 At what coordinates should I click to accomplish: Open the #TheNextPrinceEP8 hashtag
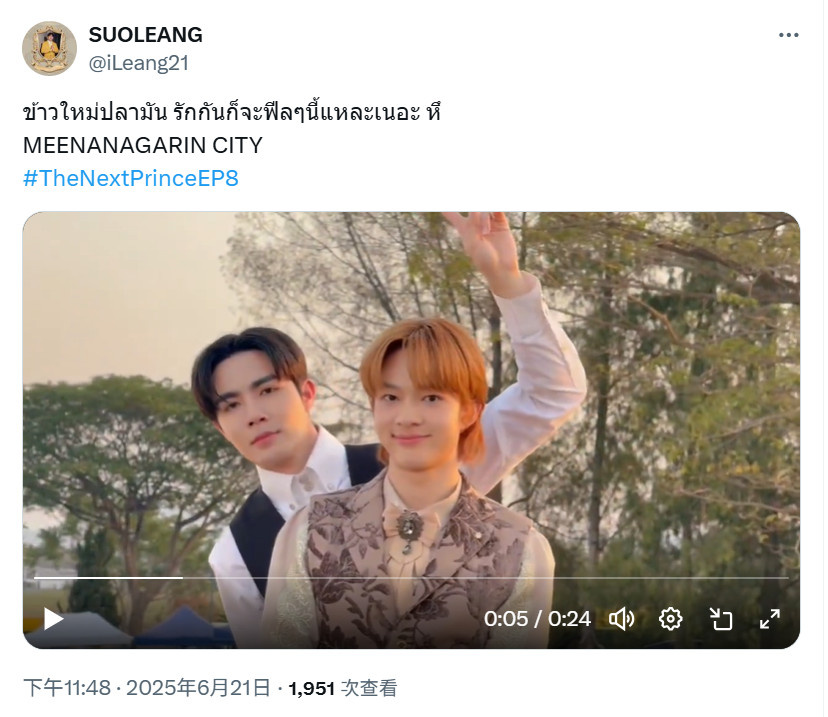coord(131,178)
